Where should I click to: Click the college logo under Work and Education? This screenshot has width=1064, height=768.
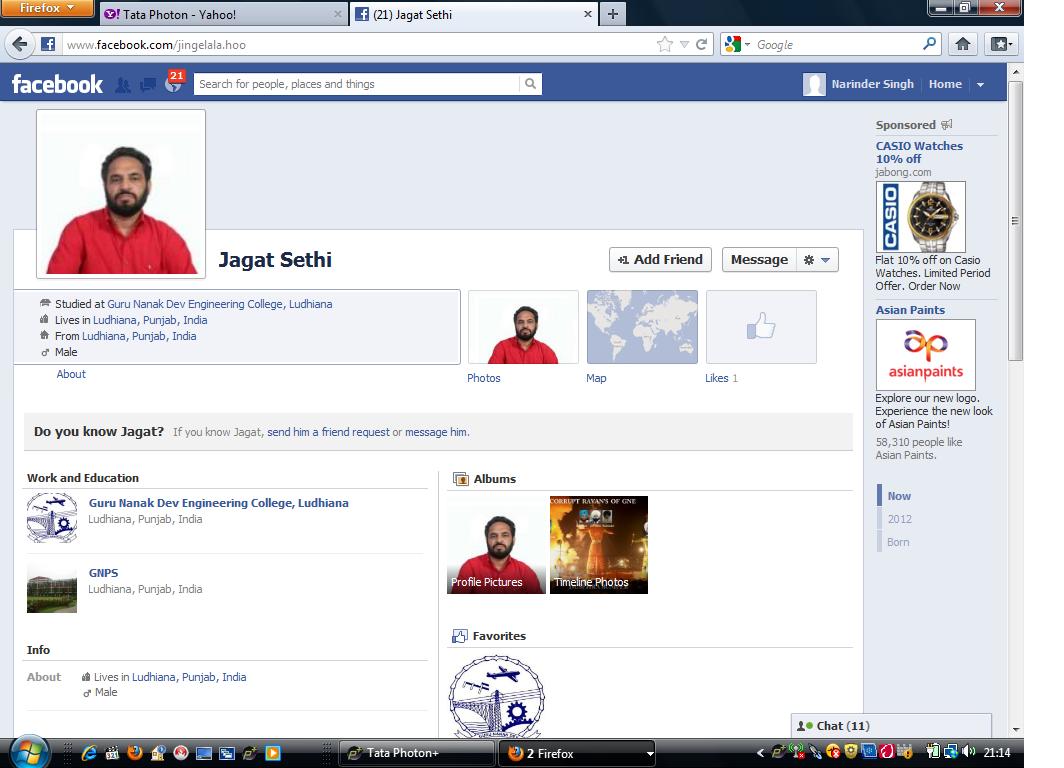[52, 518]
